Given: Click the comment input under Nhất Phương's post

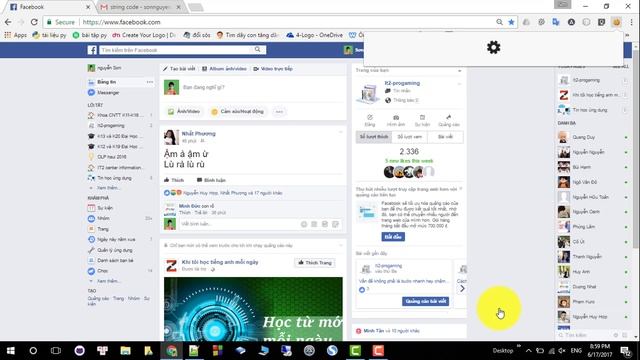Looking at the screenshot, I should pyautogui.click(x=239, y=224).
